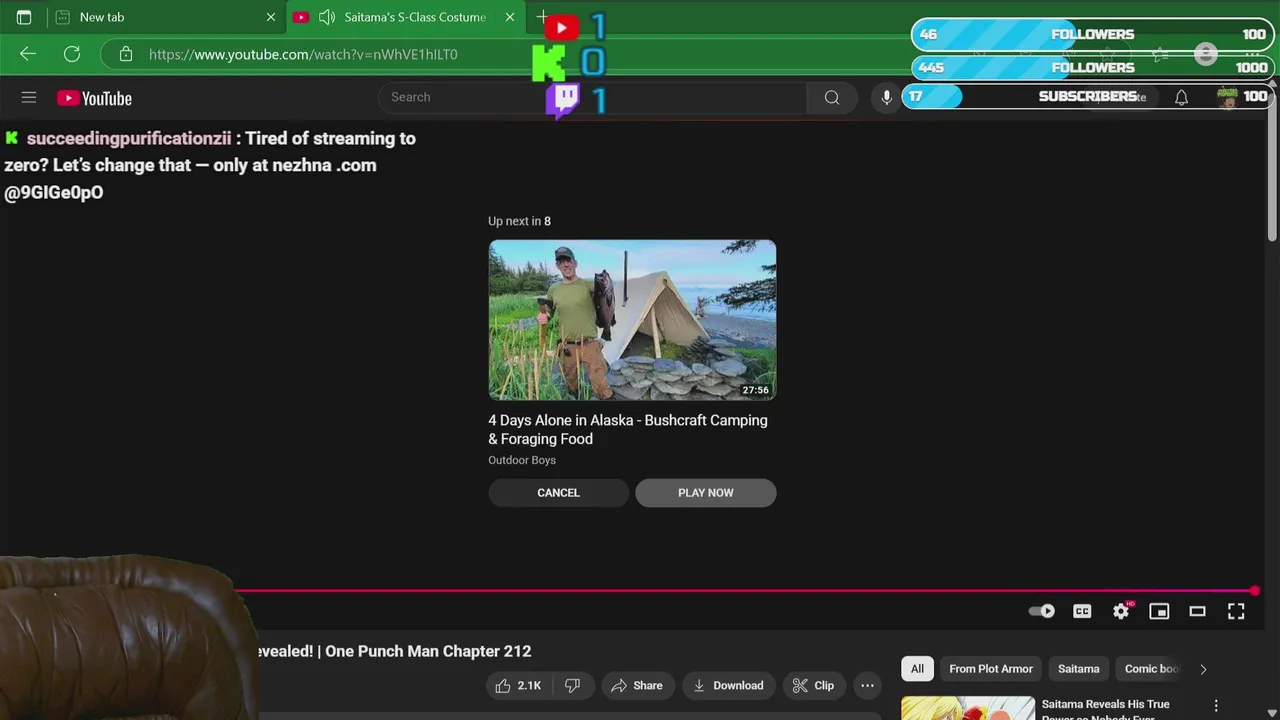The image size is (1280, 720).
Task: Open the YouTube guide hamburger menu
Action: pos(29,97)
